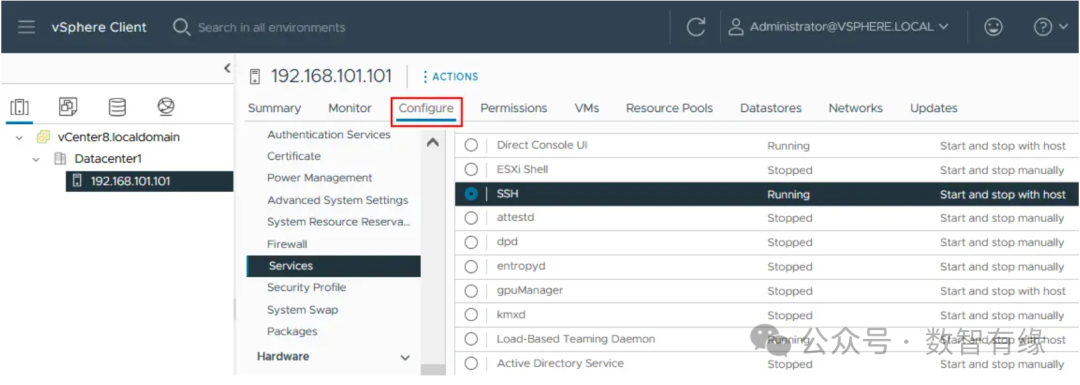1080x385 pixels.
Task: Open the smiley feedback icon
Action: pos(993,28)
